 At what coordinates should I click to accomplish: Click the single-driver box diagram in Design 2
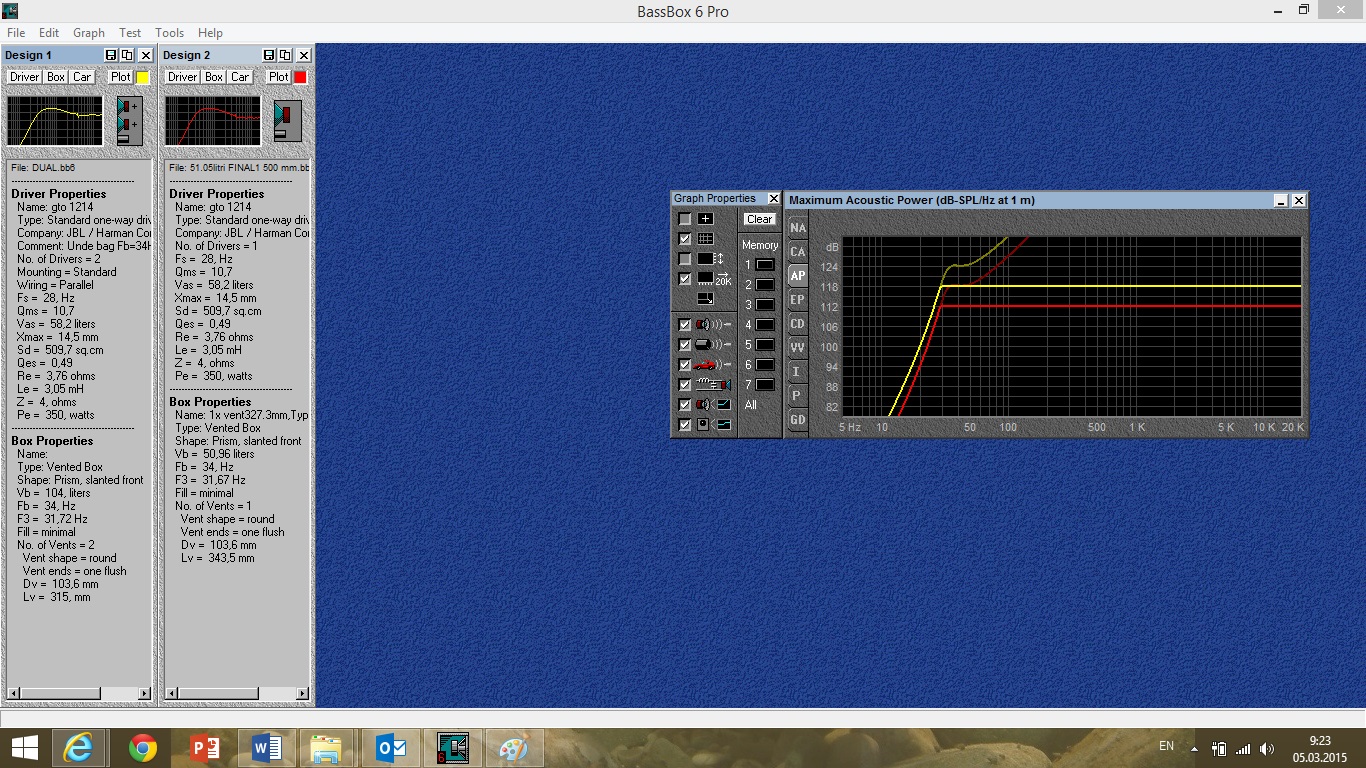287,121
